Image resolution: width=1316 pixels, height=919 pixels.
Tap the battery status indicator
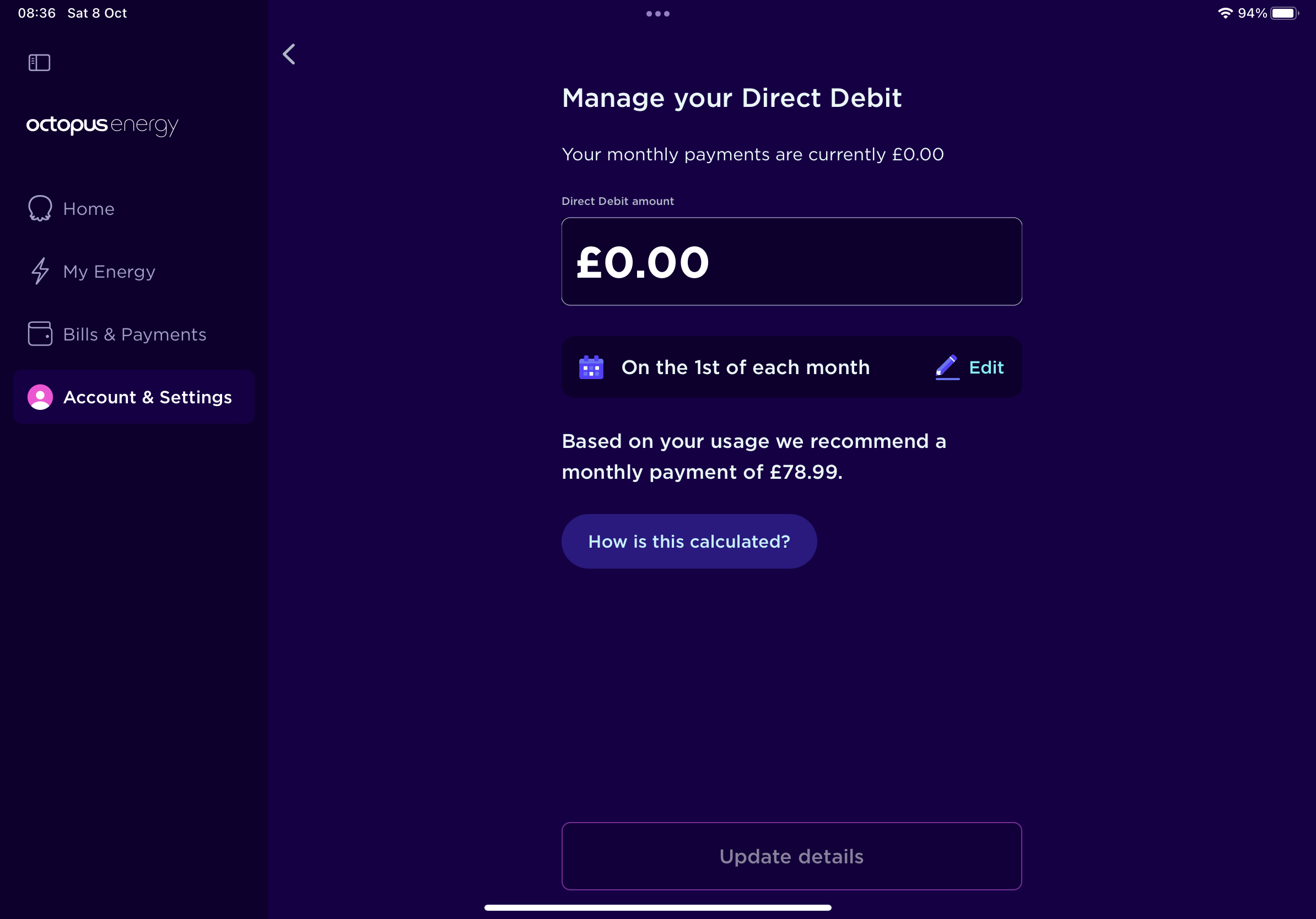pyautogui.click(x=1284, y=13)
